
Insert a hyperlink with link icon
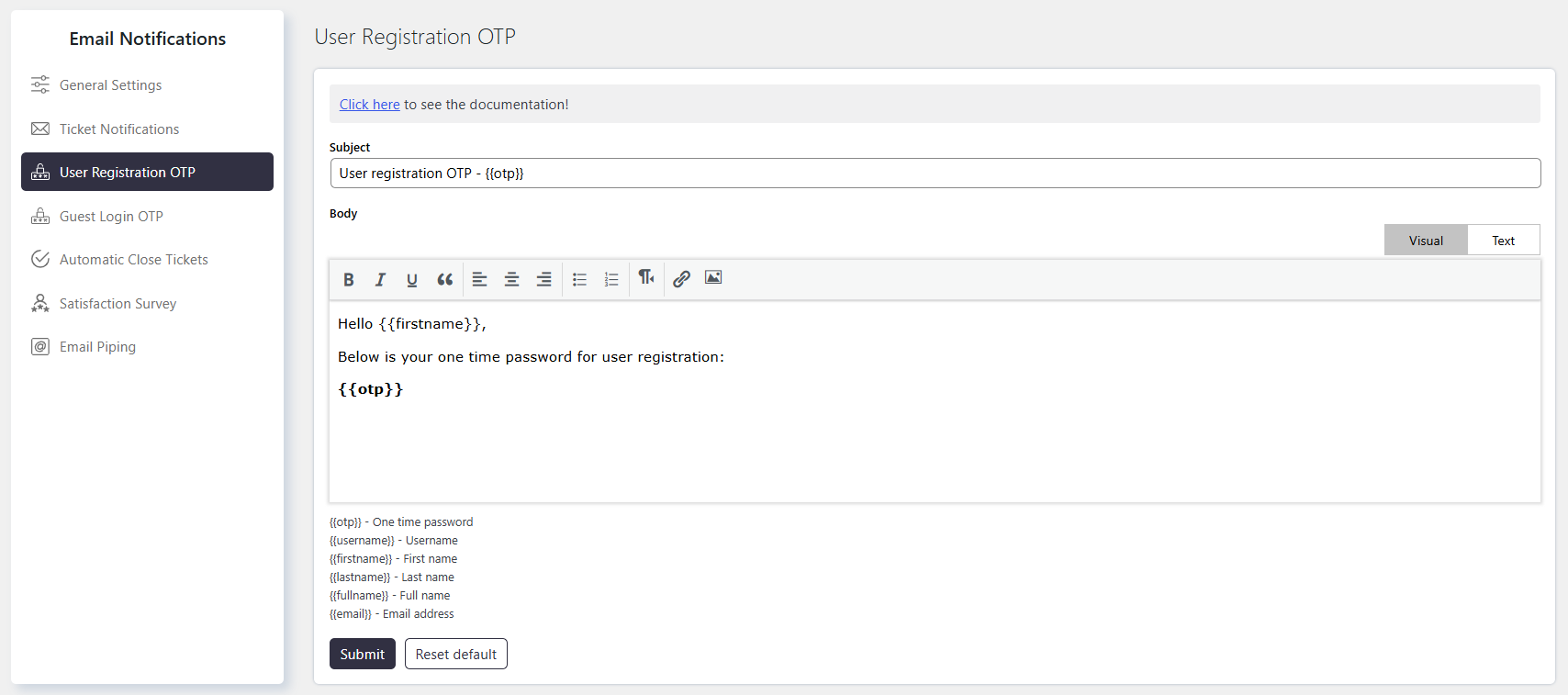[x=681, y=279]
